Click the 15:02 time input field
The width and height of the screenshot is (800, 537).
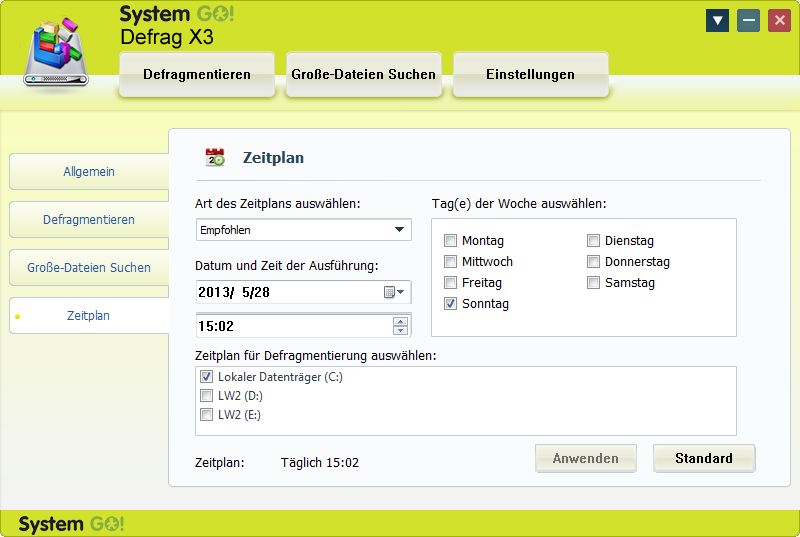(304, 326)
